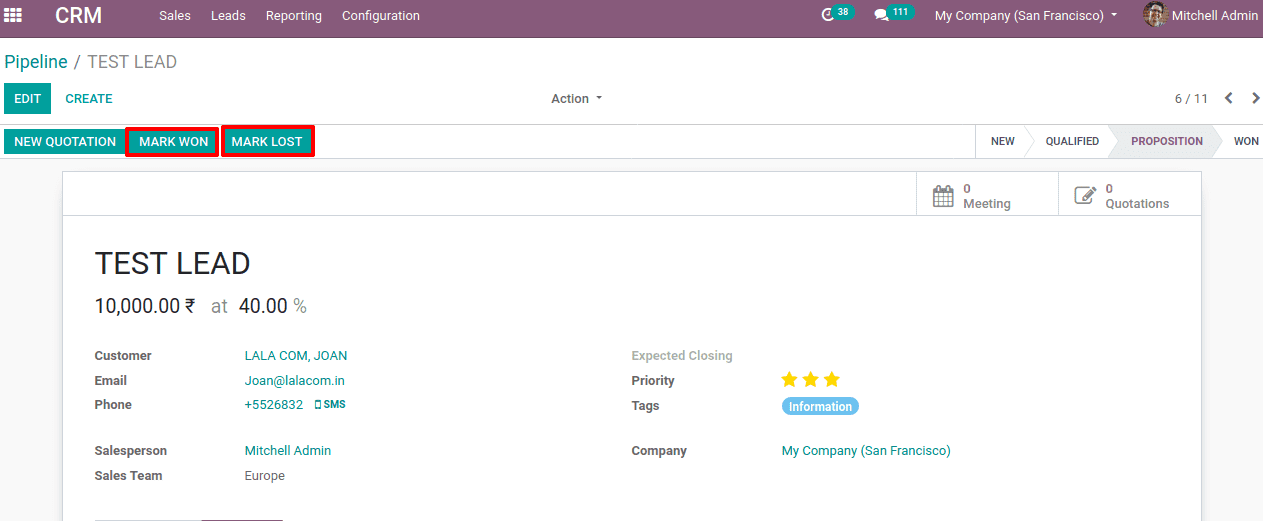Open the conversations chat bubble icon
Image resolution: width=1263 pixels, height=521 pixels.
click(x=881, y=15)
